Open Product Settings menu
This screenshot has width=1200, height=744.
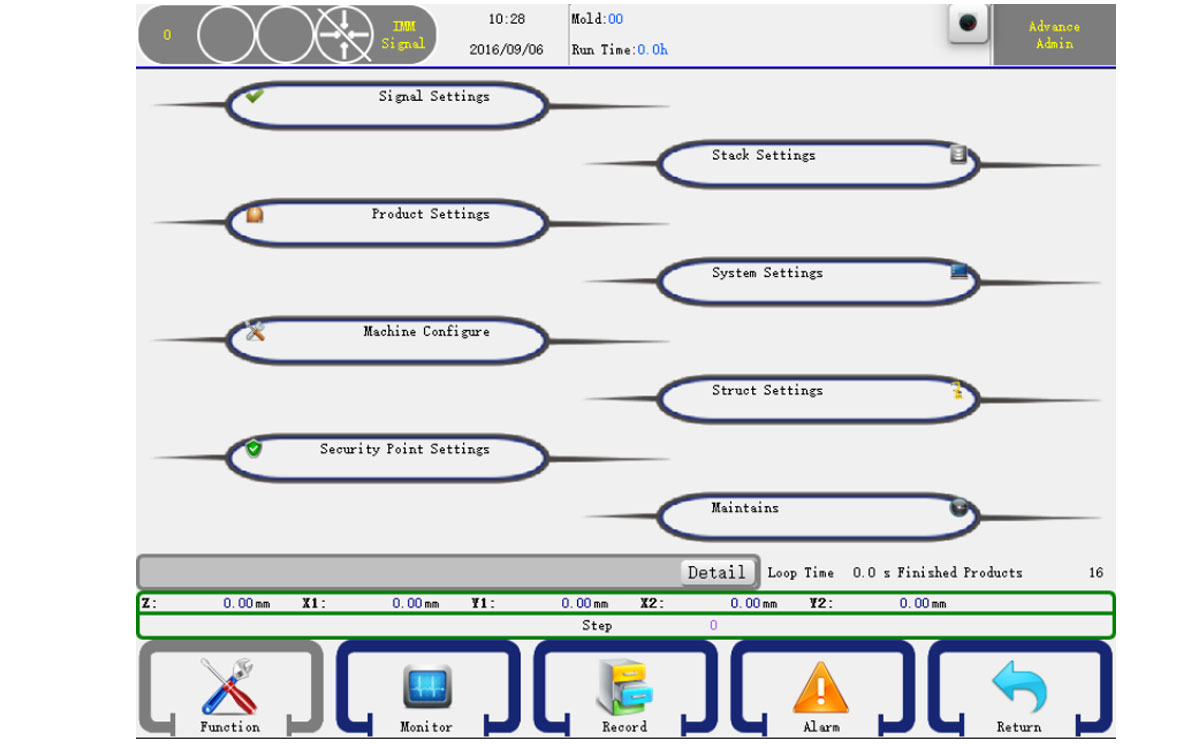coord(430,214)
